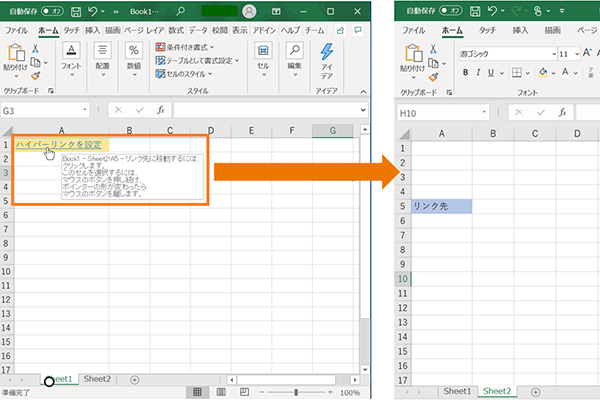
Task: Click the Italic button in the font group
Action: click(x=479, y=73)
